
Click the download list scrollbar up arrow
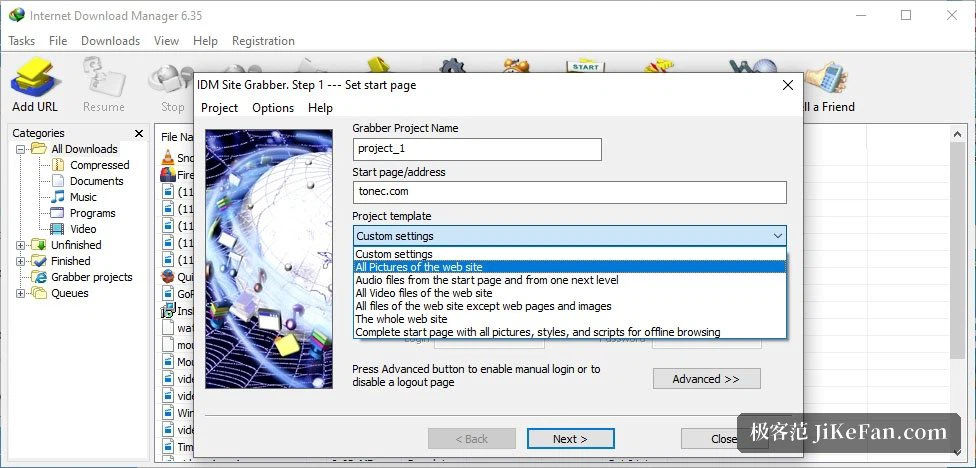959,133
